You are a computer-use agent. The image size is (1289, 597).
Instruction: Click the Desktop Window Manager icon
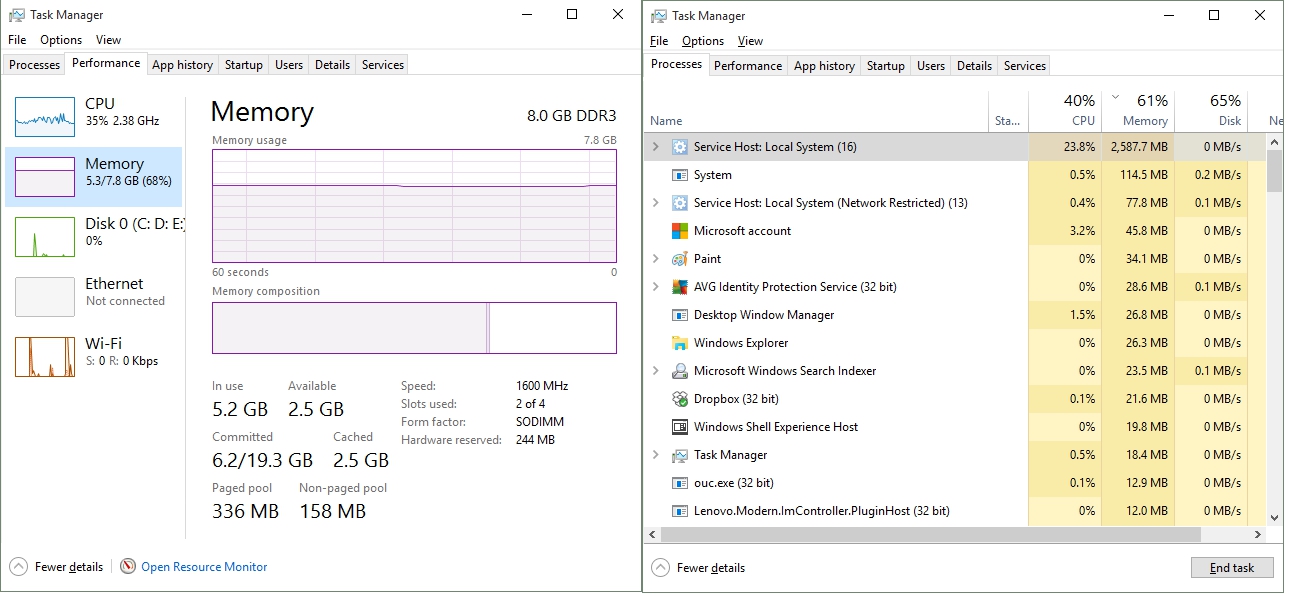679,315
